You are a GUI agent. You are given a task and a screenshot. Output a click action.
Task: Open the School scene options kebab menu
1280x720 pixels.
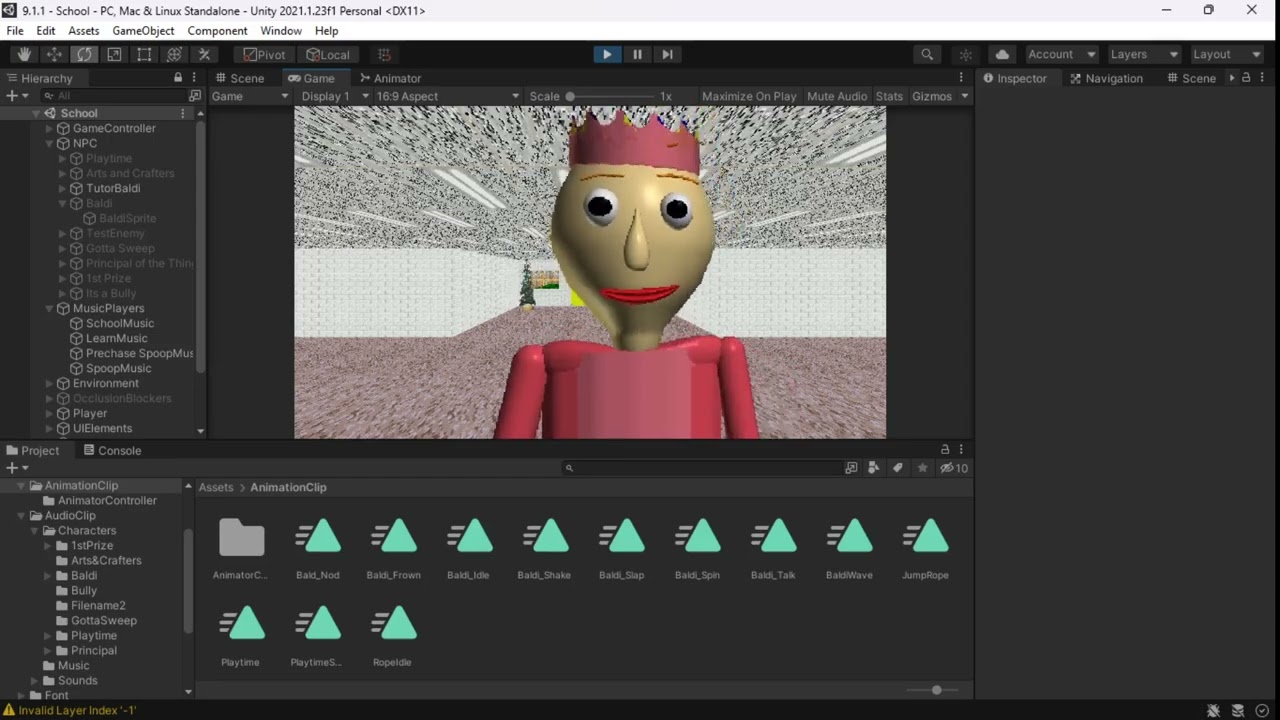tap(182, 113)
